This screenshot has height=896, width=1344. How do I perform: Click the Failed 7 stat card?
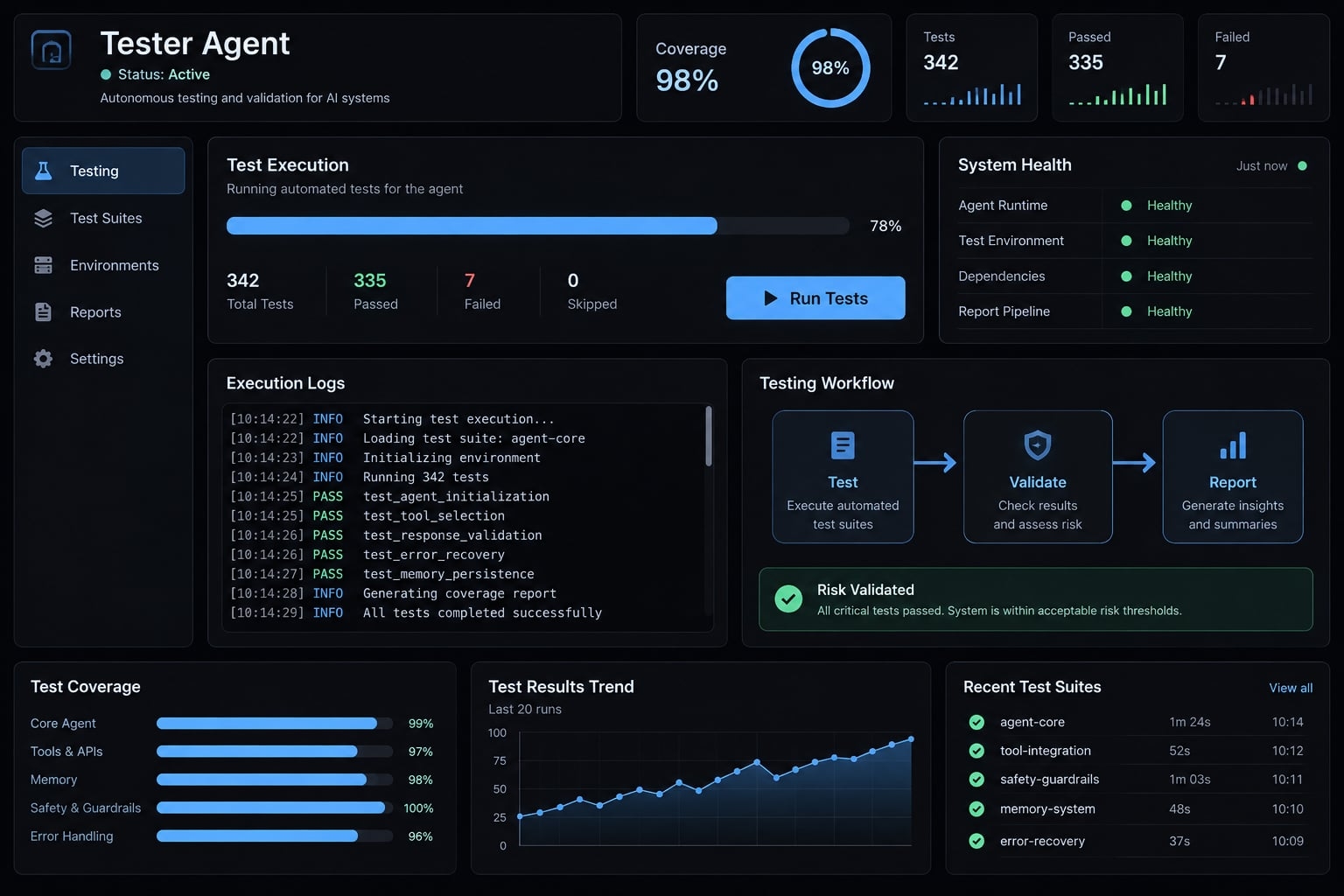click(x=1263, y=67)
